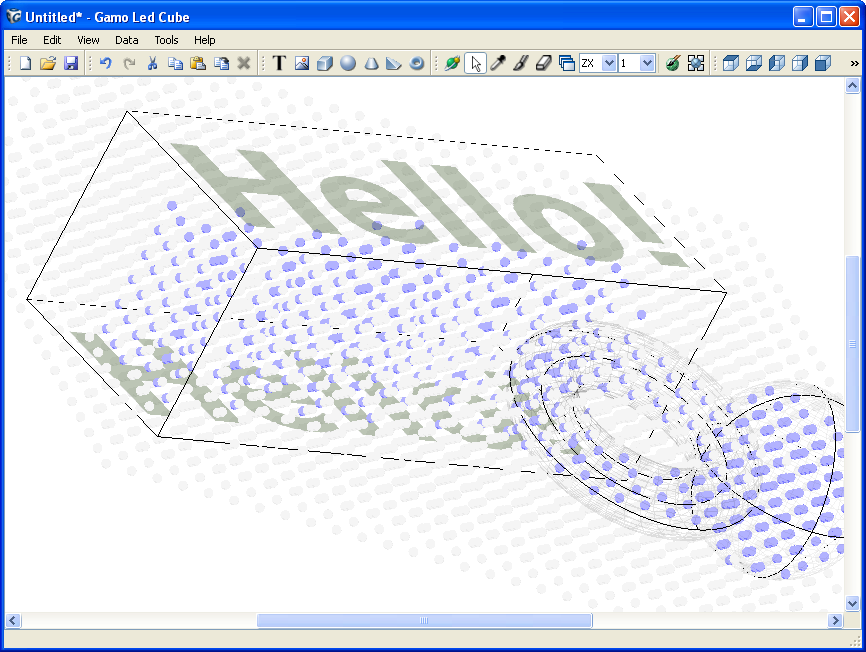Screen dimensions: 866x652
Task: Click the Undo button
Action: (105, 63)
